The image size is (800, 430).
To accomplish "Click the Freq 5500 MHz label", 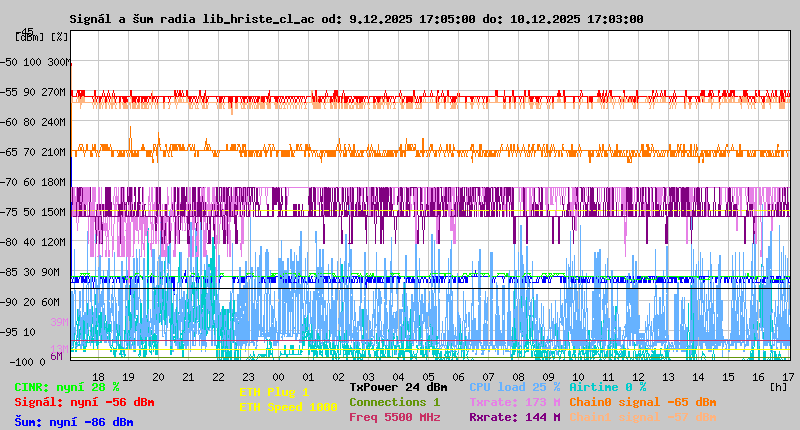I will [x=394, y=417].
